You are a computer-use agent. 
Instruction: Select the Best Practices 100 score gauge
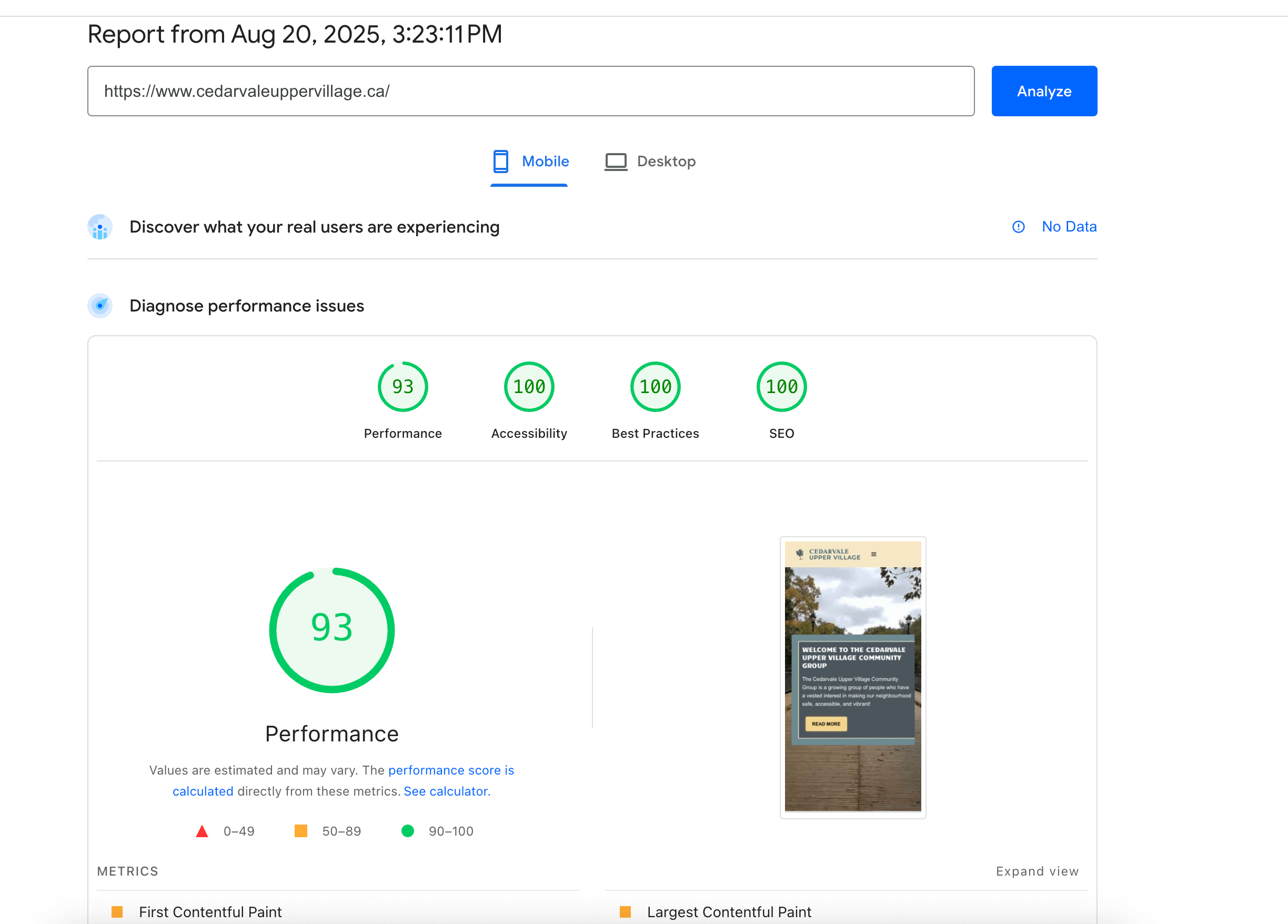click(656, 387)
